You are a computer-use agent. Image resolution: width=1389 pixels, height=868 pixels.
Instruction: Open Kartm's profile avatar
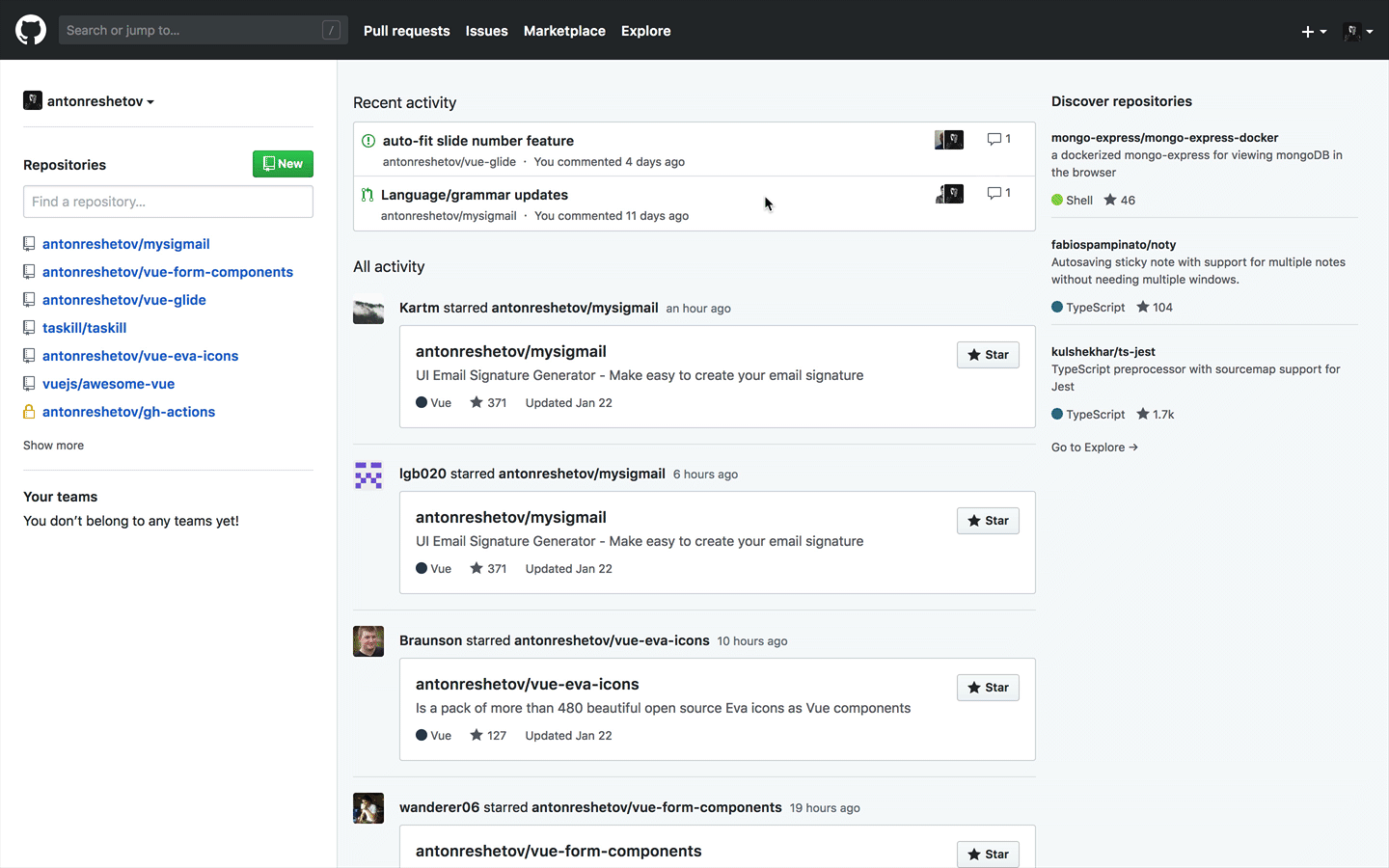tap(368, 309)
